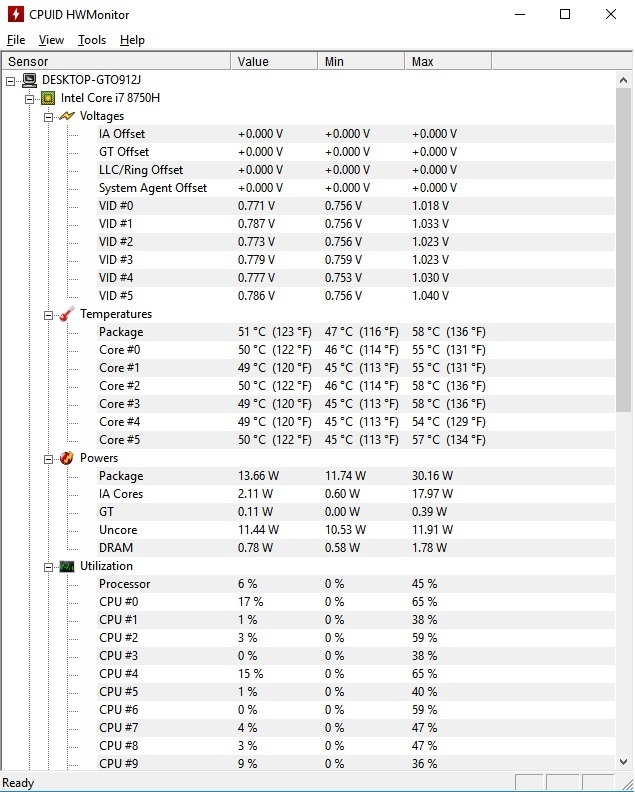This screenshot has width=635, height=792.
Task: Click the Temperatures thermometer icon
Action: coord(67,314)
